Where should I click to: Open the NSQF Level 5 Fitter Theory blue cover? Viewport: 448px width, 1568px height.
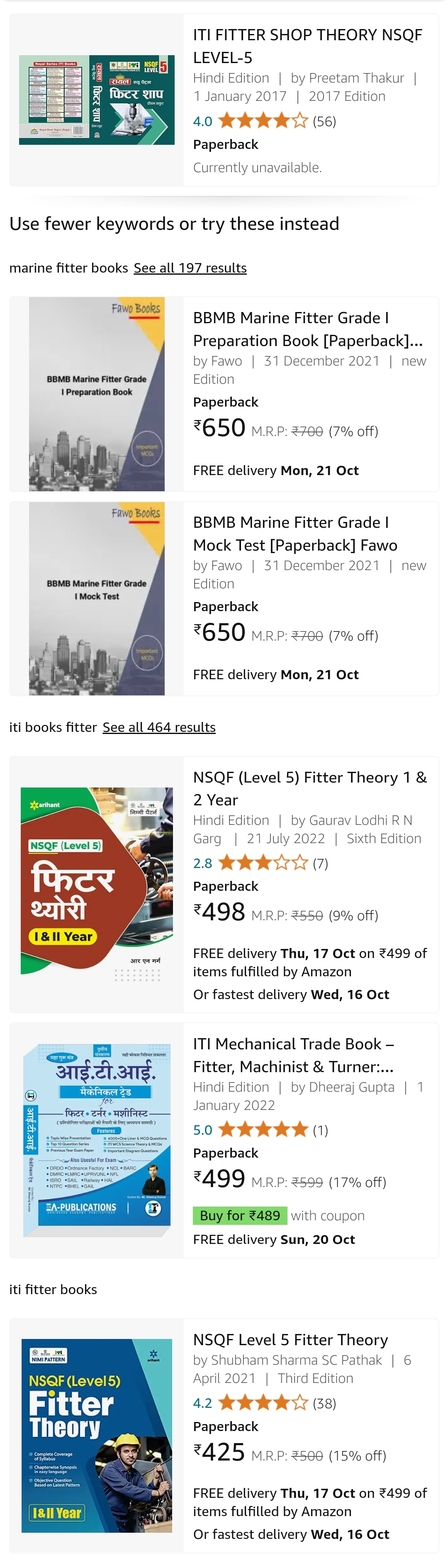tap(97, 1435)
